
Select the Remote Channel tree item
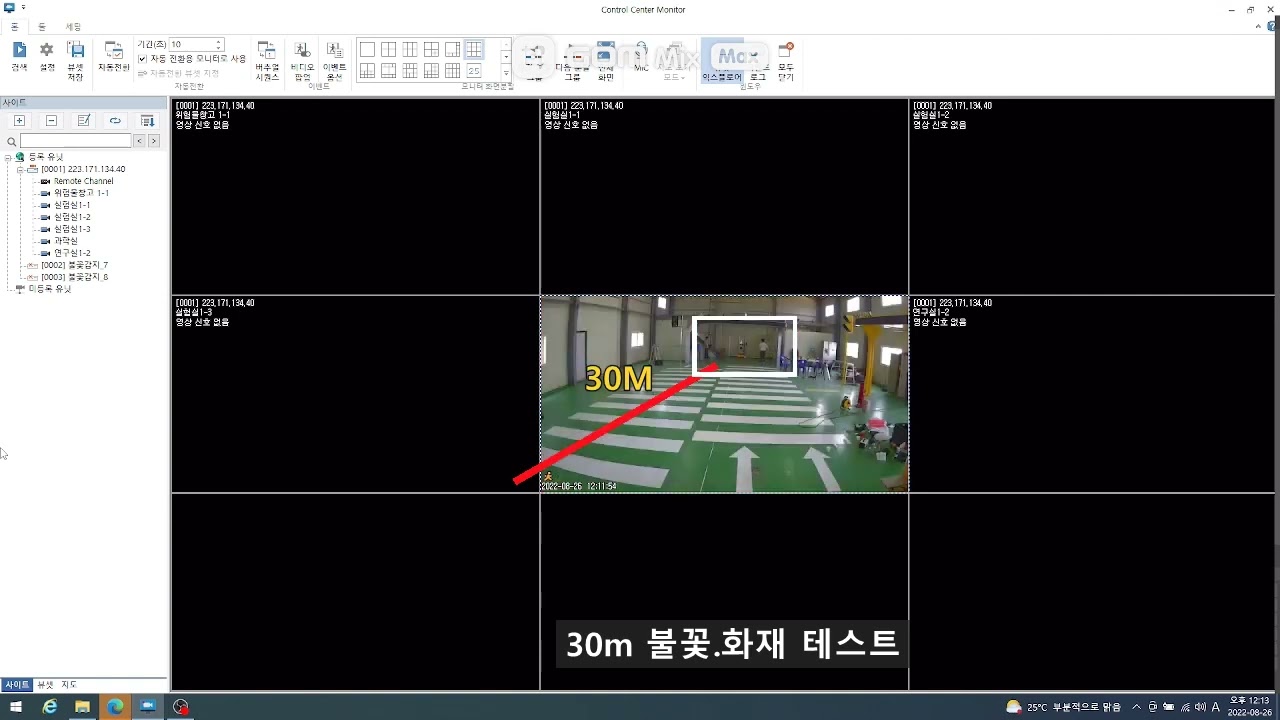pyautogui.click(x=84, y=181)
